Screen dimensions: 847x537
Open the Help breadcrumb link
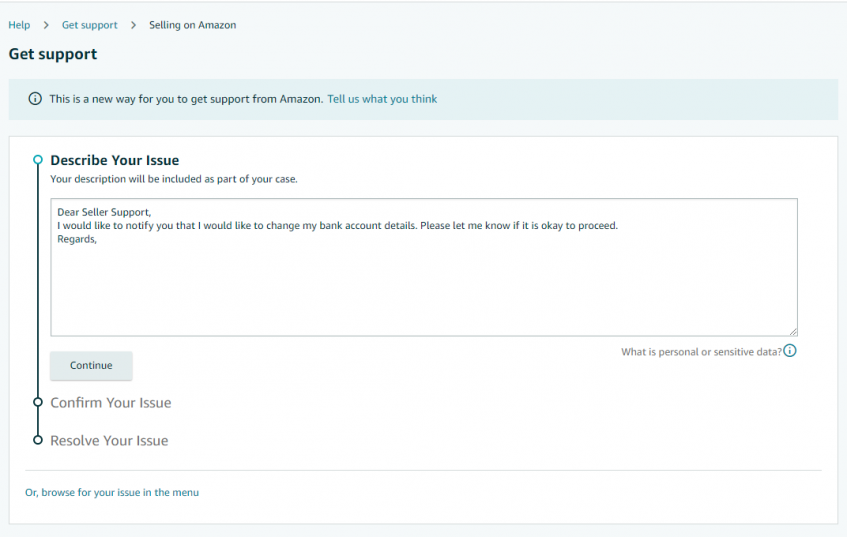pyautogui.click(x=19, y=25)
